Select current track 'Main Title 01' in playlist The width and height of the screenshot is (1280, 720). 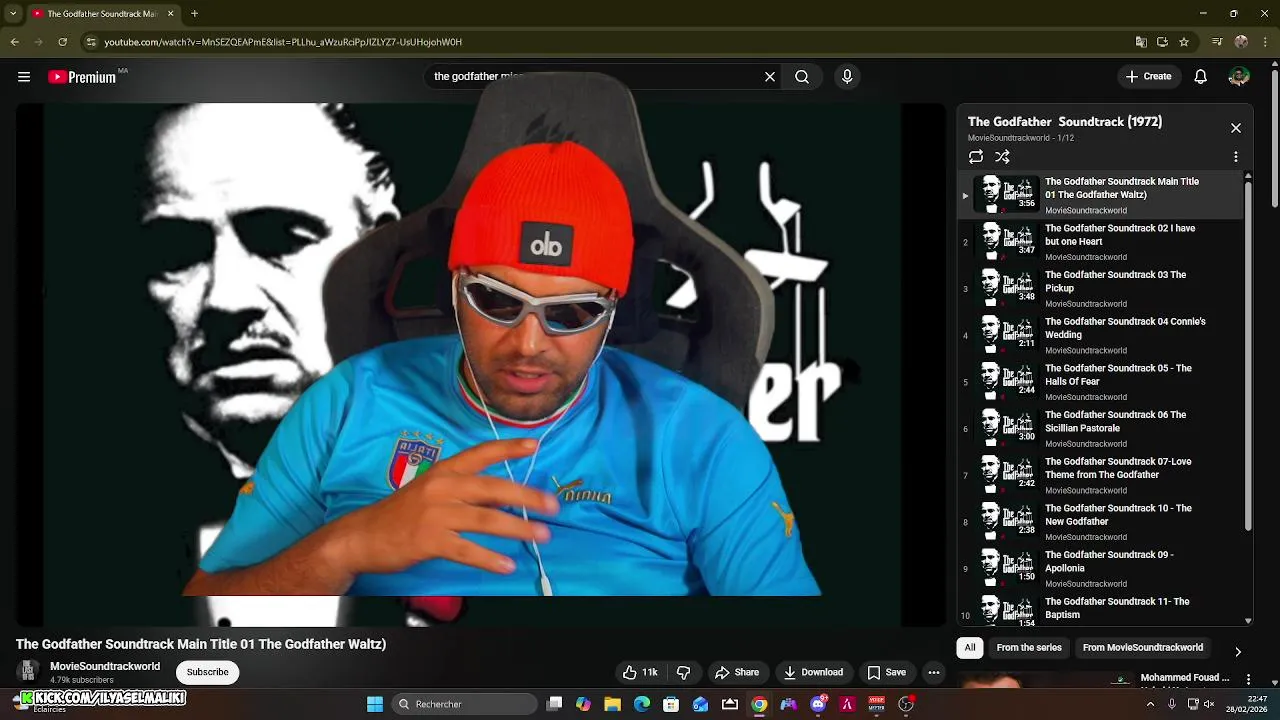click(1100, 195)
